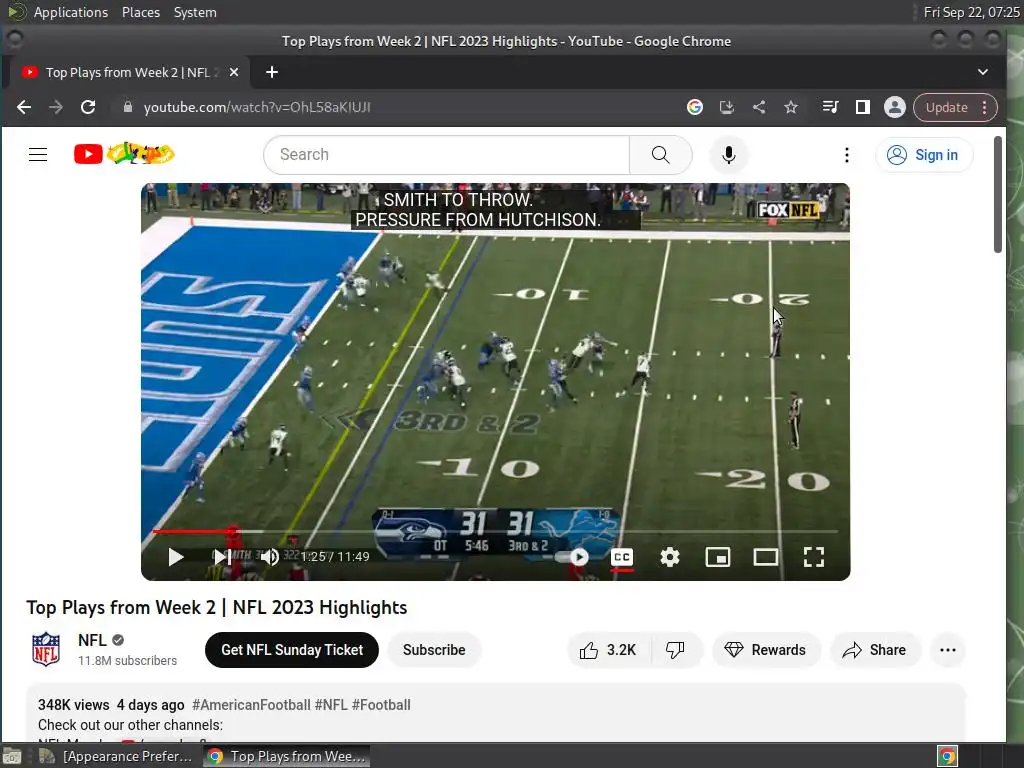Go back in Chrome
This screenshot has height=768, width=1024.
pos(24,107)
